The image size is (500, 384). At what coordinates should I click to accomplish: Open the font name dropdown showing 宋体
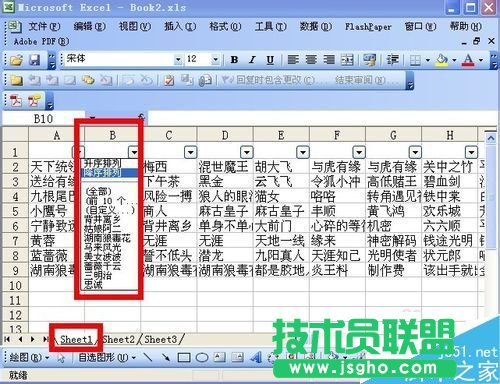[178, 60]
